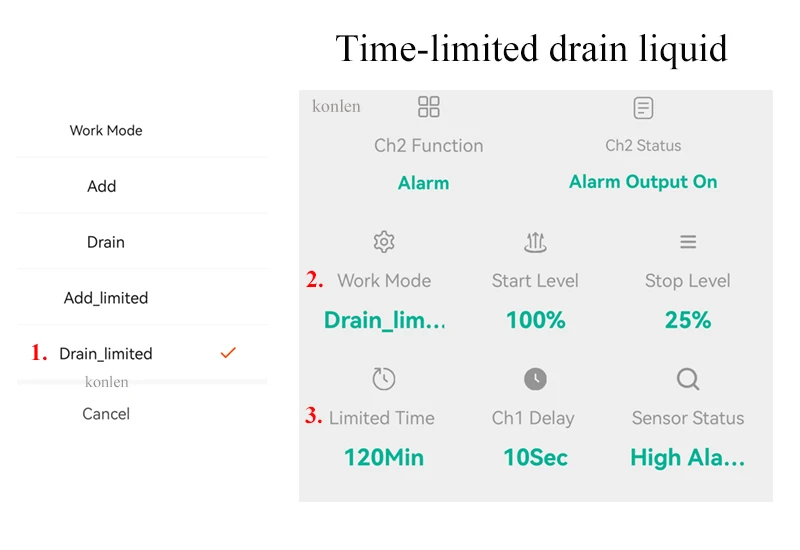The height and width of the screenshot is (550, 800).
Task: Adjust the 100% Start Level value
Action: pyautogui.click(x=535, y=321)
